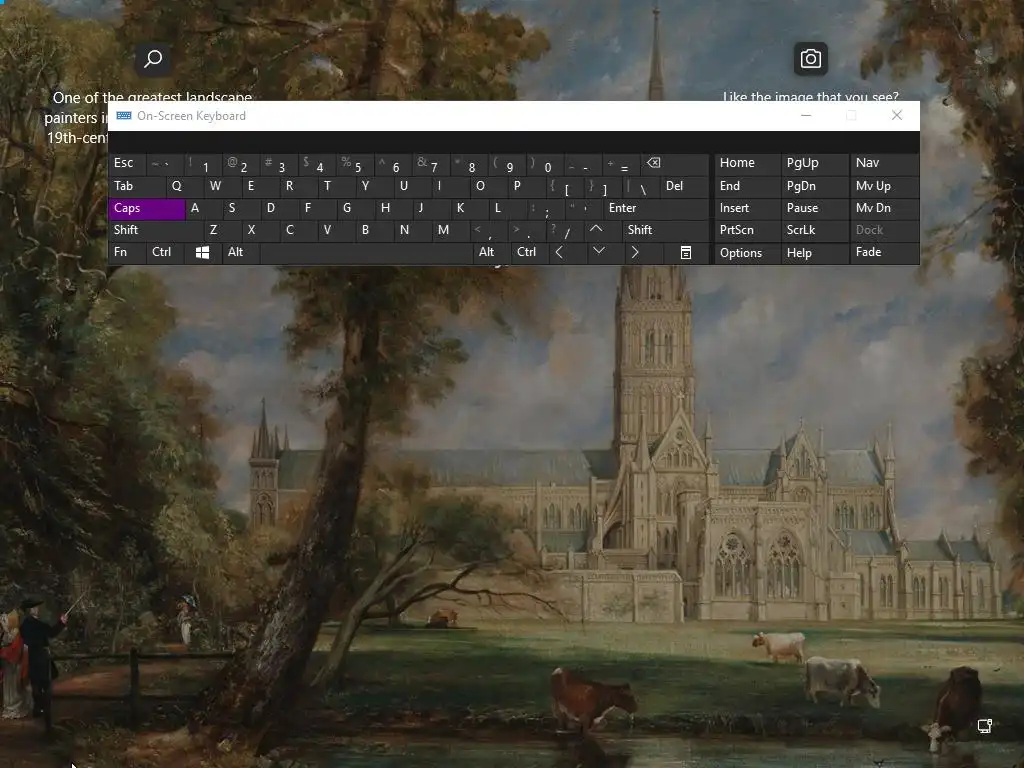
Task: Click the Z key
Action: pyautogui.click(x=222, y=230)
